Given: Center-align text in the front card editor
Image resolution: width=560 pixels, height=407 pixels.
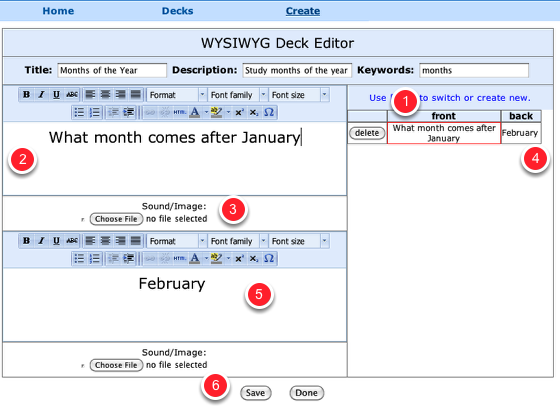Looking at the screenshot, I should point(105,95).
